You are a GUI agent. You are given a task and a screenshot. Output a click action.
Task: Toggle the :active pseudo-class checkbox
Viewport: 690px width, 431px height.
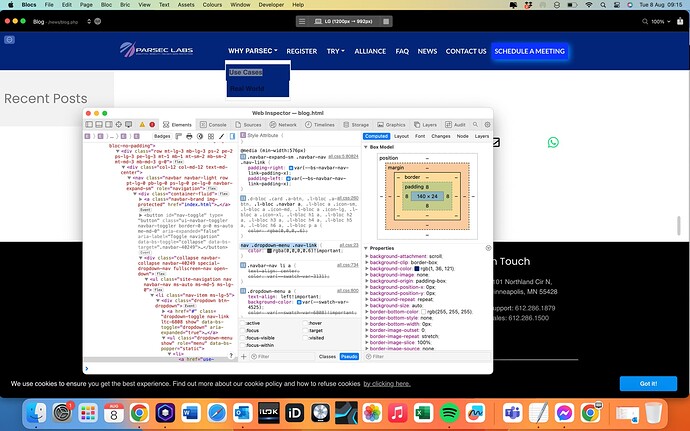[243, 323]
